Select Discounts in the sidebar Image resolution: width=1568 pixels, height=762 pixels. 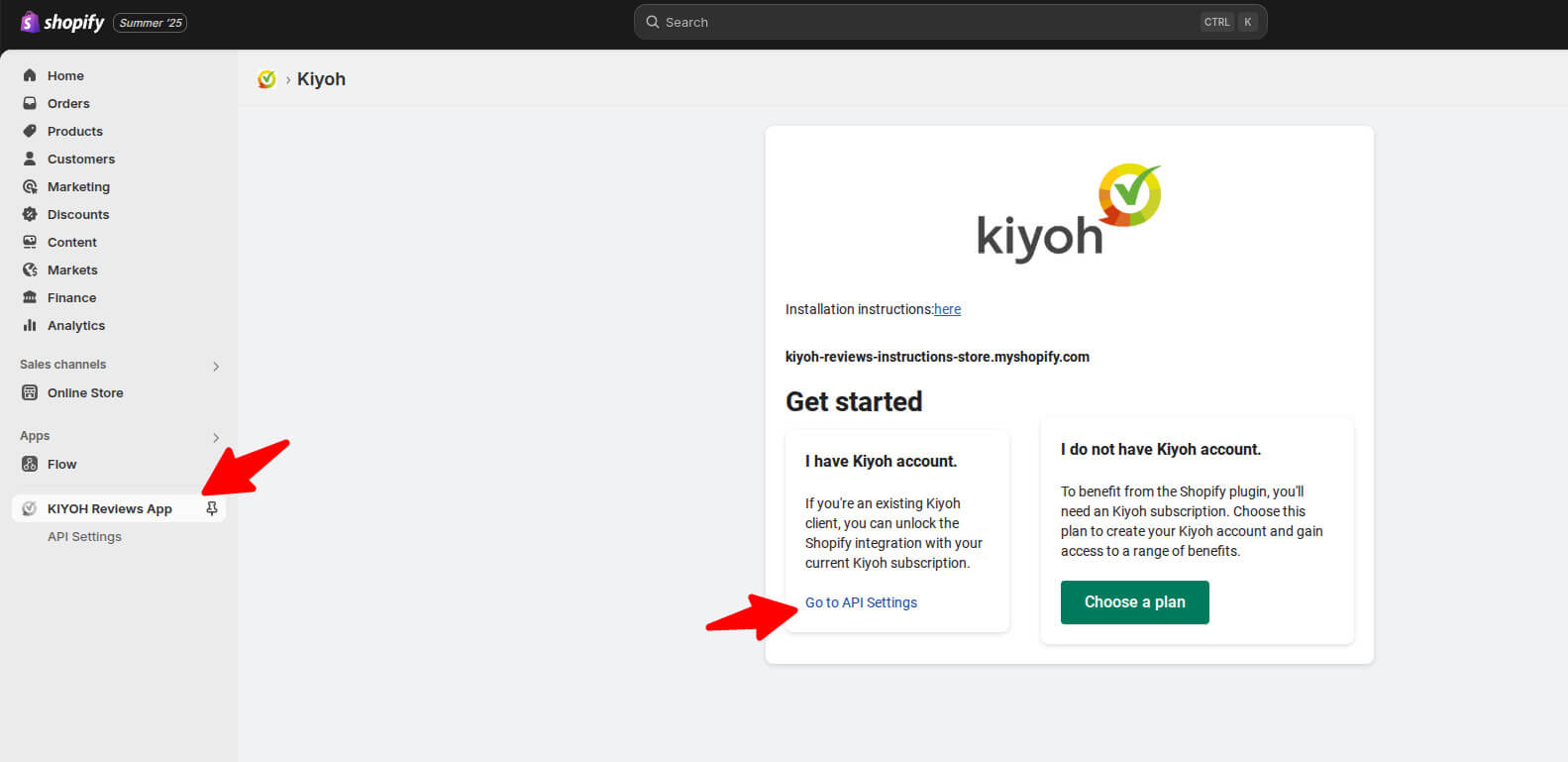(78, 214)
